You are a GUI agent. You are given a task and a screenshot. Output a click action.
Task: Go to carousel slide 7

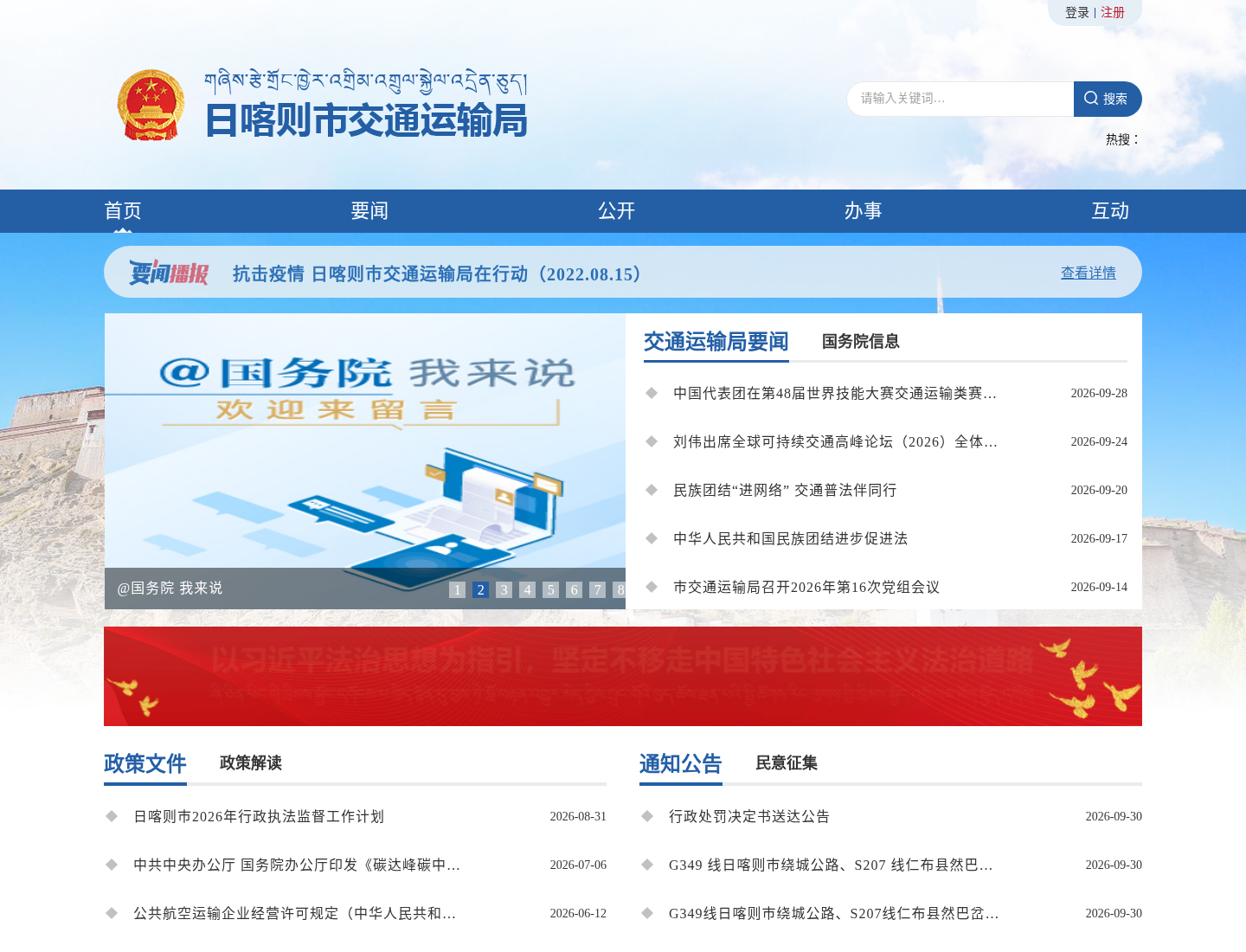click(x=598, y=590)
